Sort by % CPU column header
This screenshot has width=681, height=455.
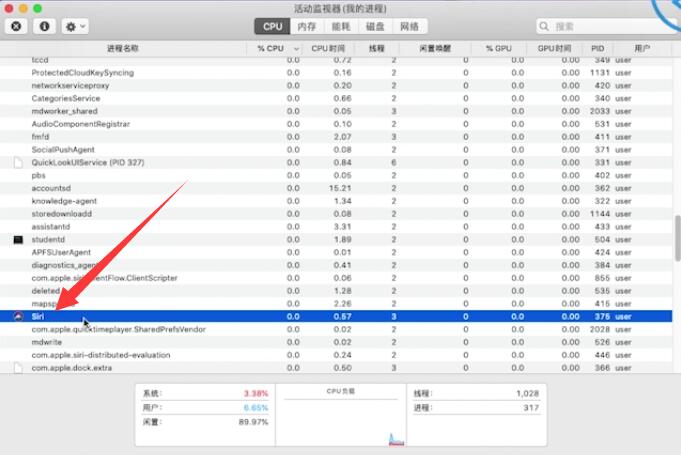click(274, 48)
